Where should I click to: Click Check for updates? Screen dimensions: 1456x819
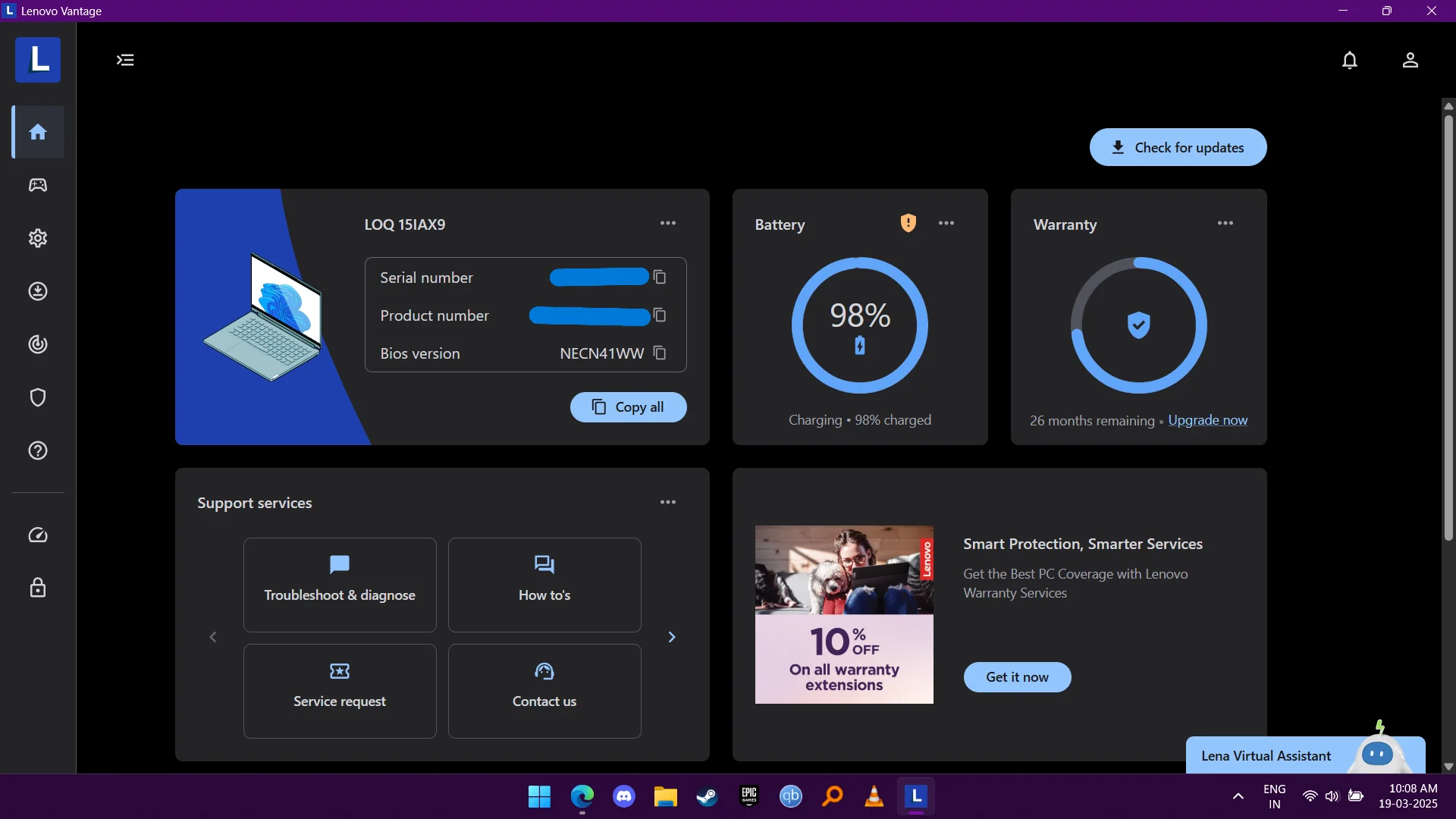pos(1178,147)
